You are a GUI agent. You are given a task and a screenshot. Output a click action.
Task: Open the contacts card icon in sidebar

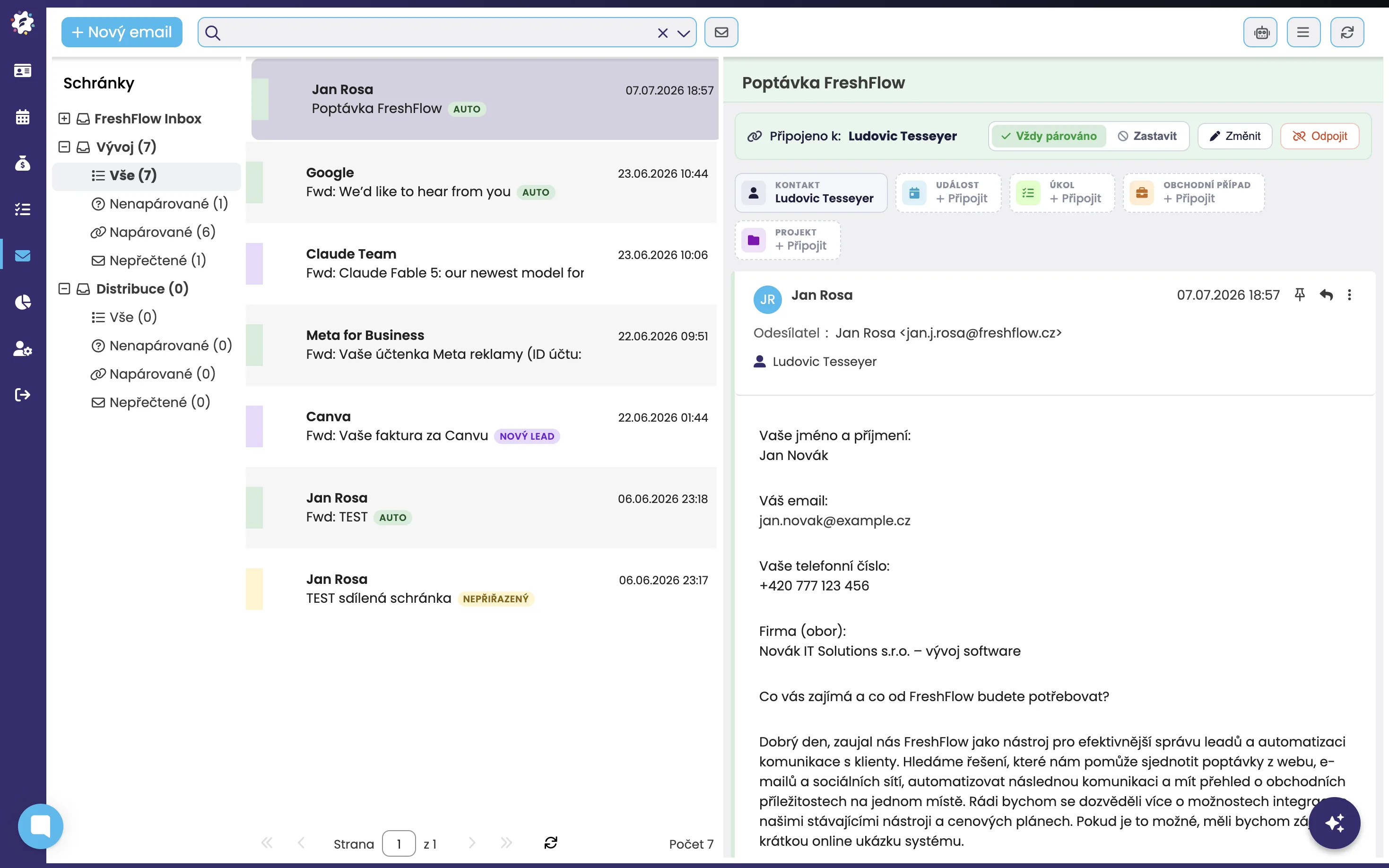[22, 70]
